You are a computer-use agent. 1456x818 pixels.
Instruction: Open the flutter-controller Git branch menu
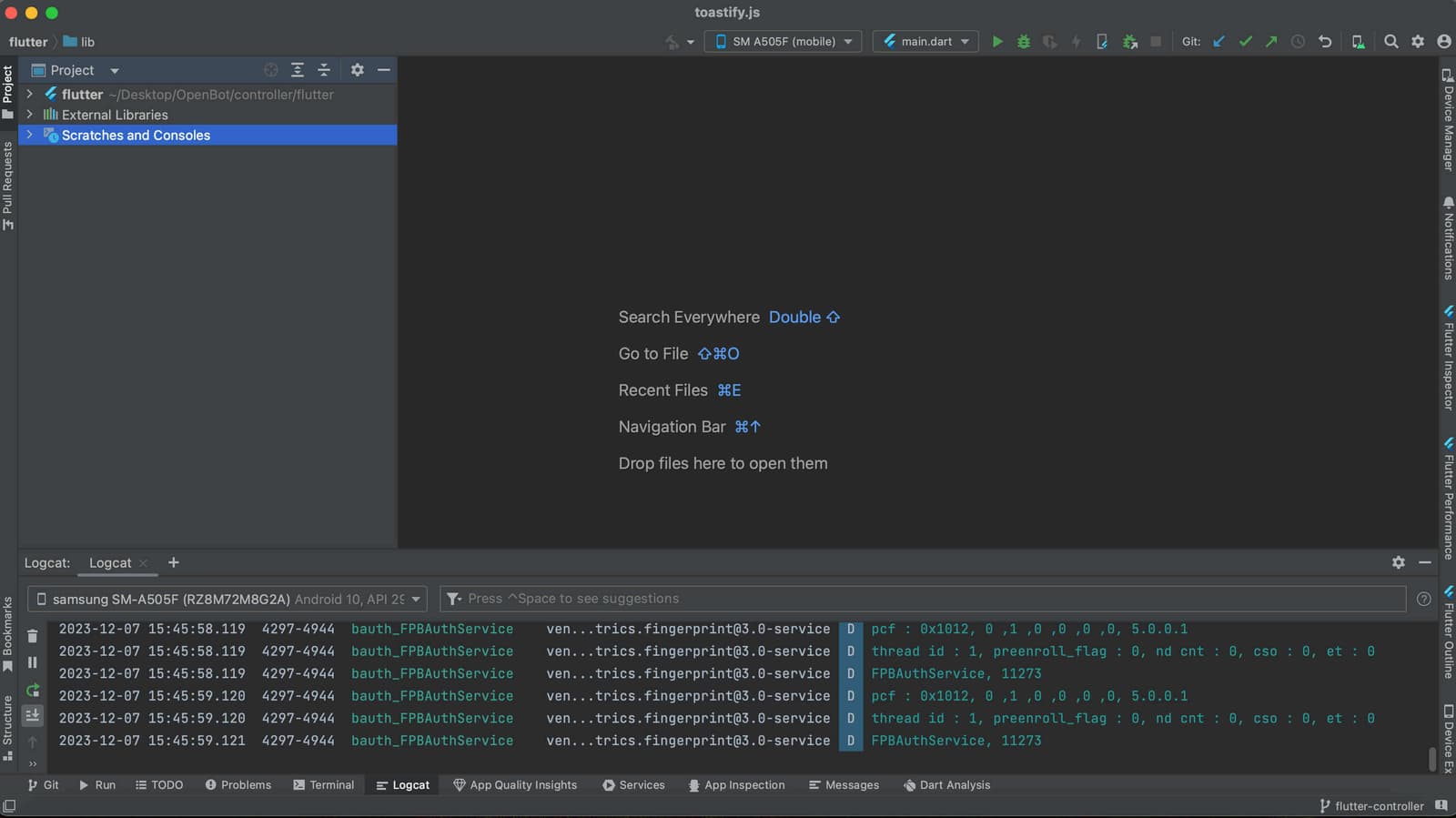(1371, 806)
